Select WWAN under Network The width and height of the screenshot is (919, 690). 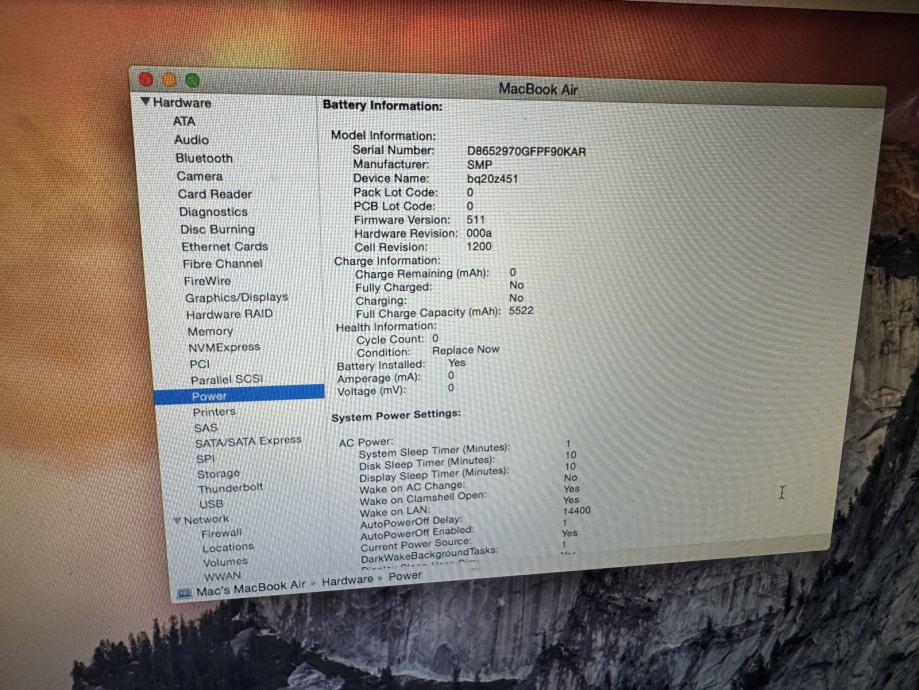[x=223, y=576]
